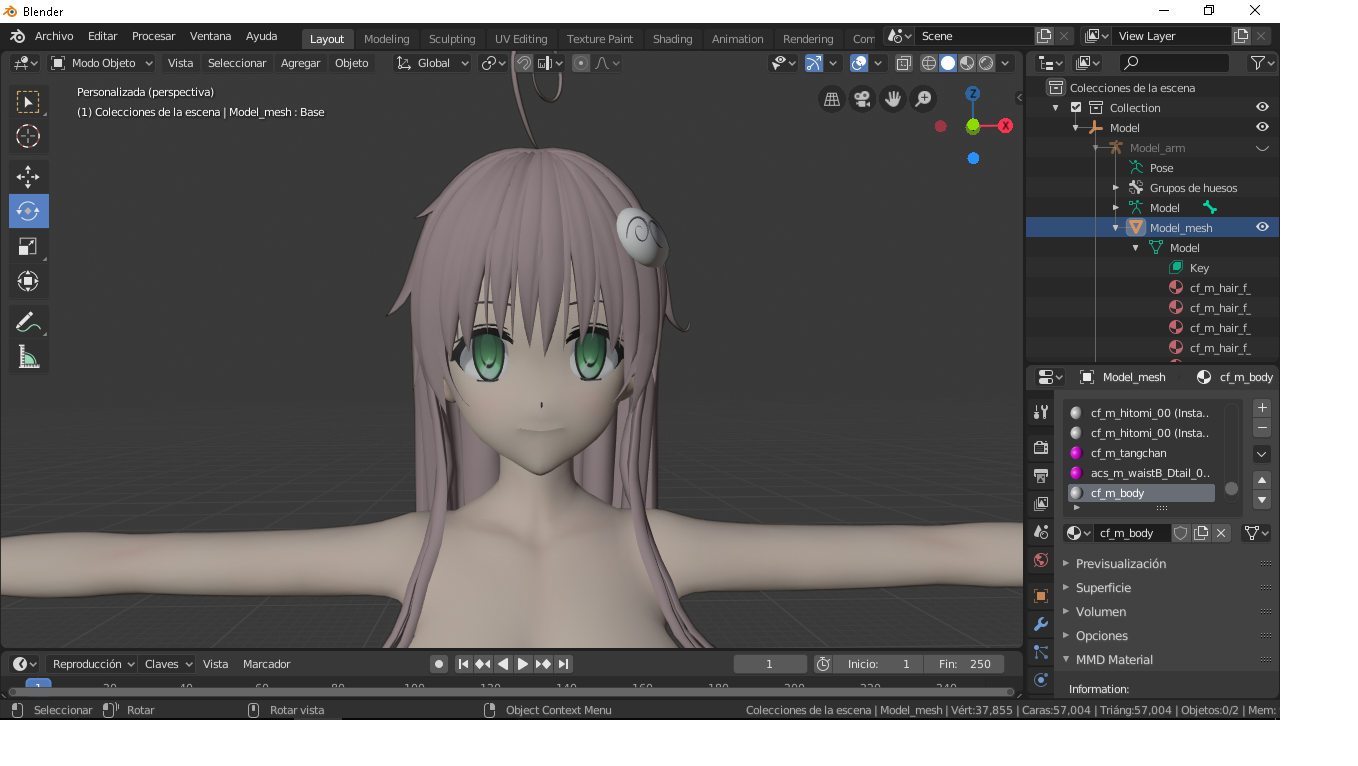
Task: Pick the Scale tool
Action: coord(28,246)
